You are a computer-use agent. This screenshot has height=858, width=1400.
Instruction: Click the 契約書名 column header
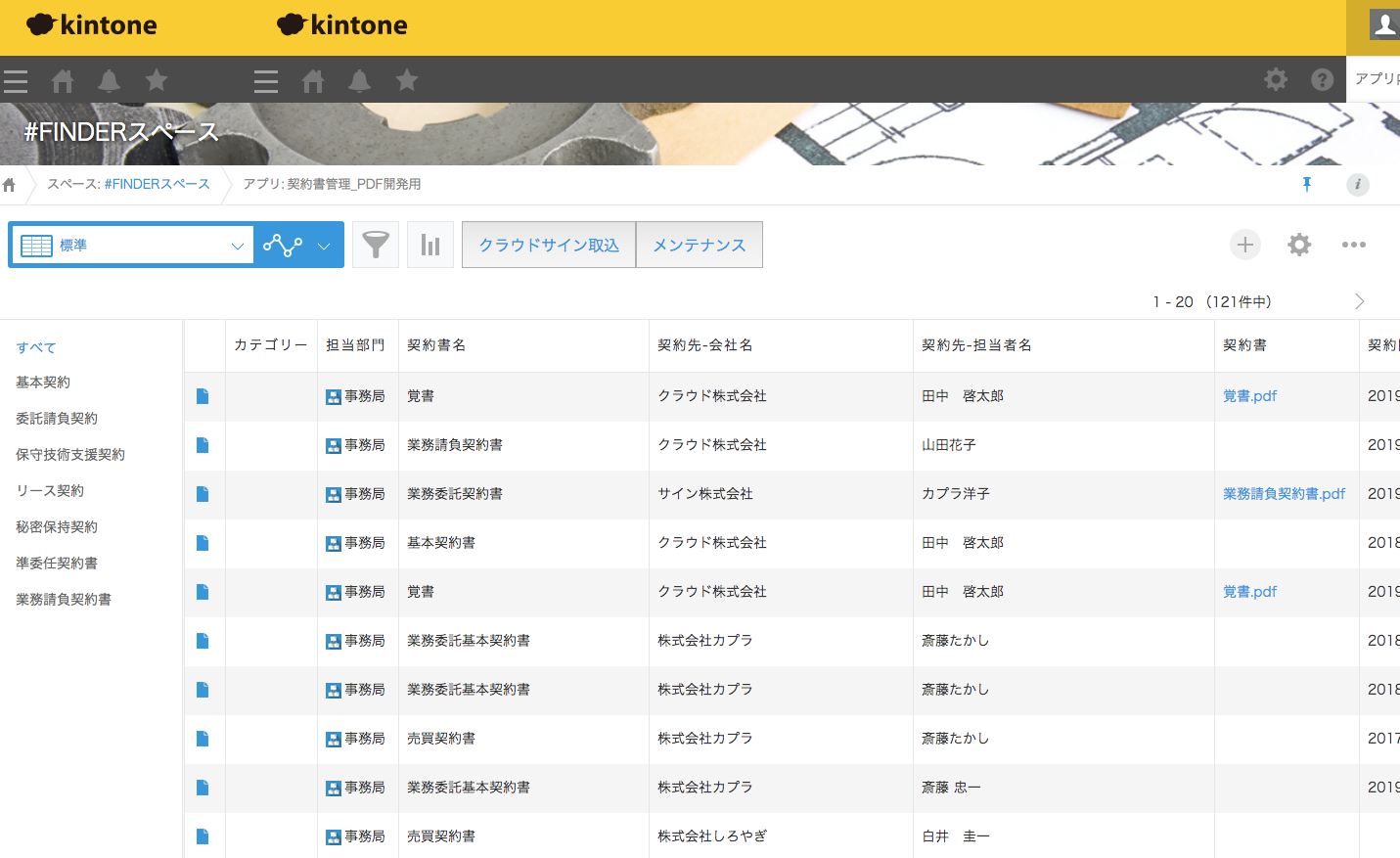(x=436, y=345)
